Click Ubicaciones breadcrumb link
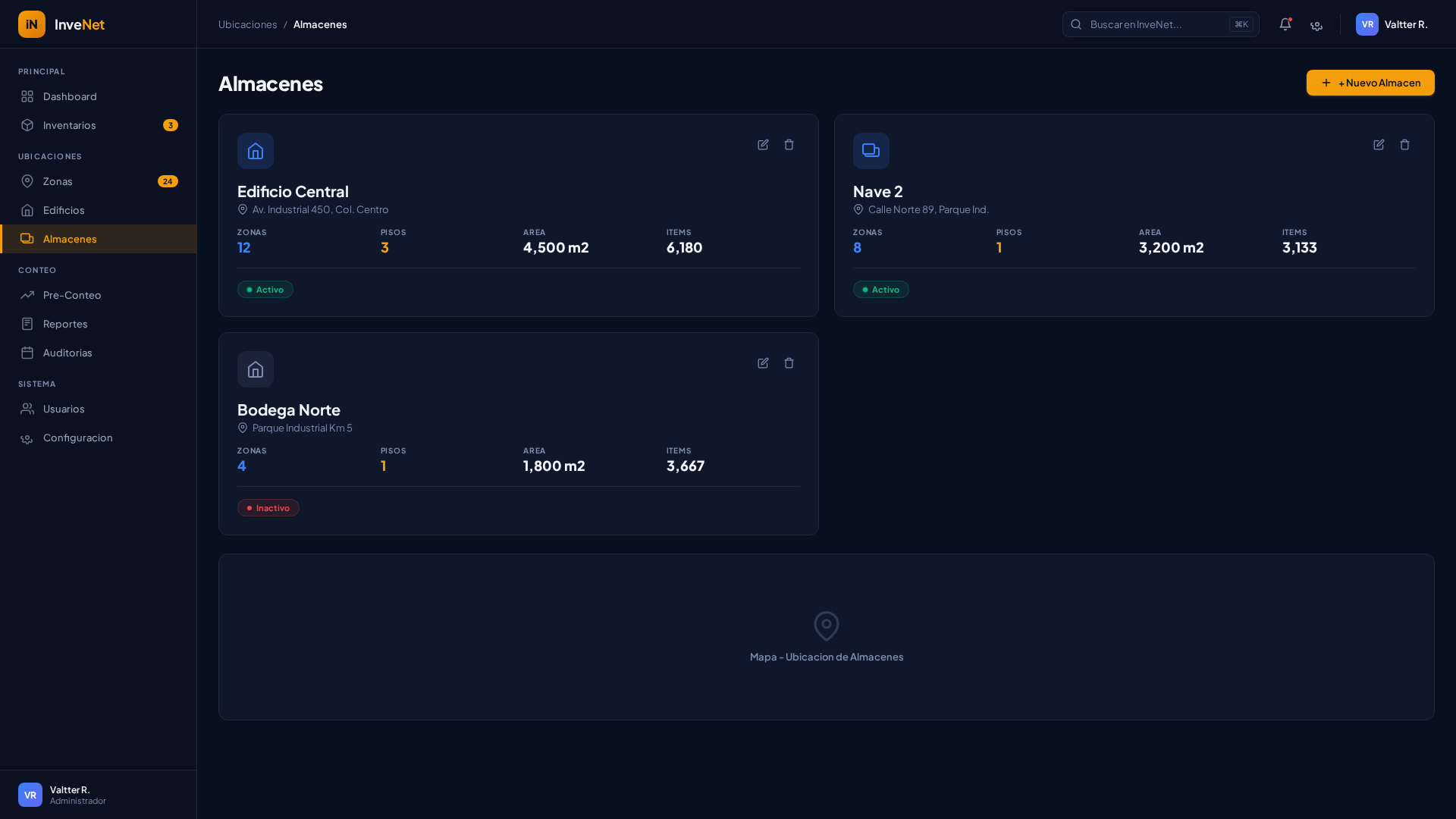 (x=247, y=24)
